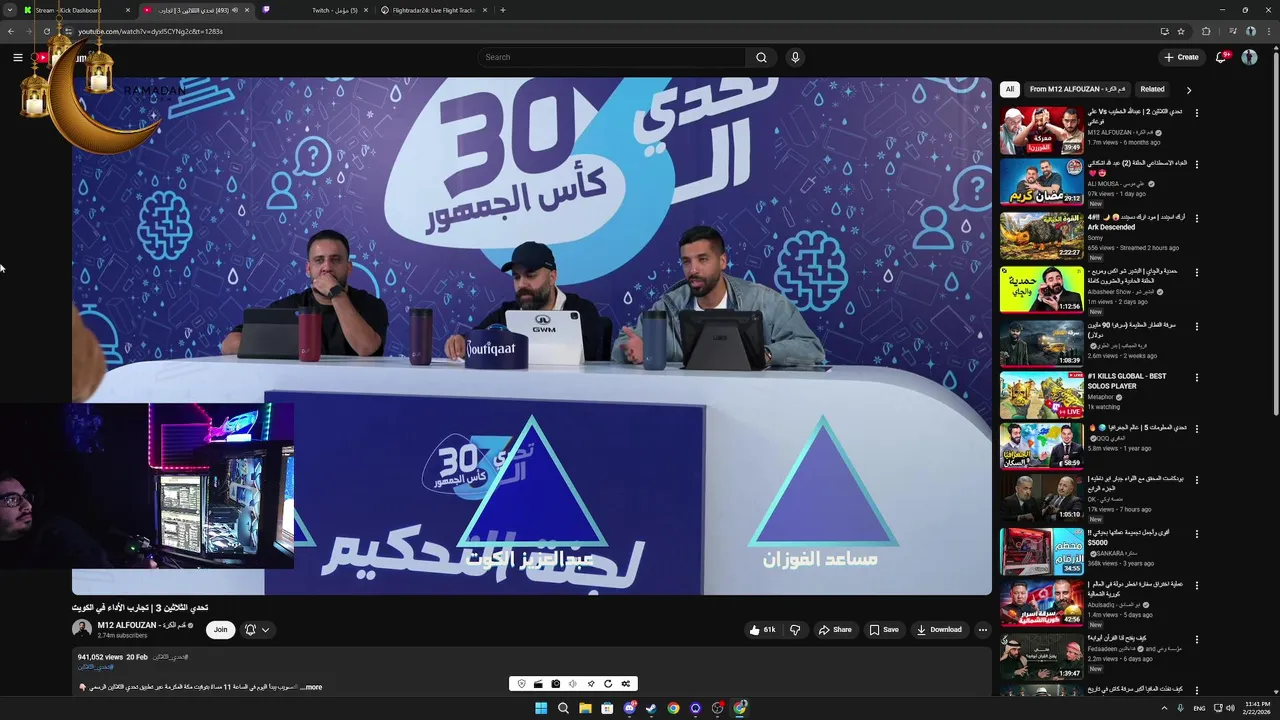Image resolution: width=1280 pixels, height=720 pixels.
Task: Open the Windows Start menu
Action: tap(541, 708)
